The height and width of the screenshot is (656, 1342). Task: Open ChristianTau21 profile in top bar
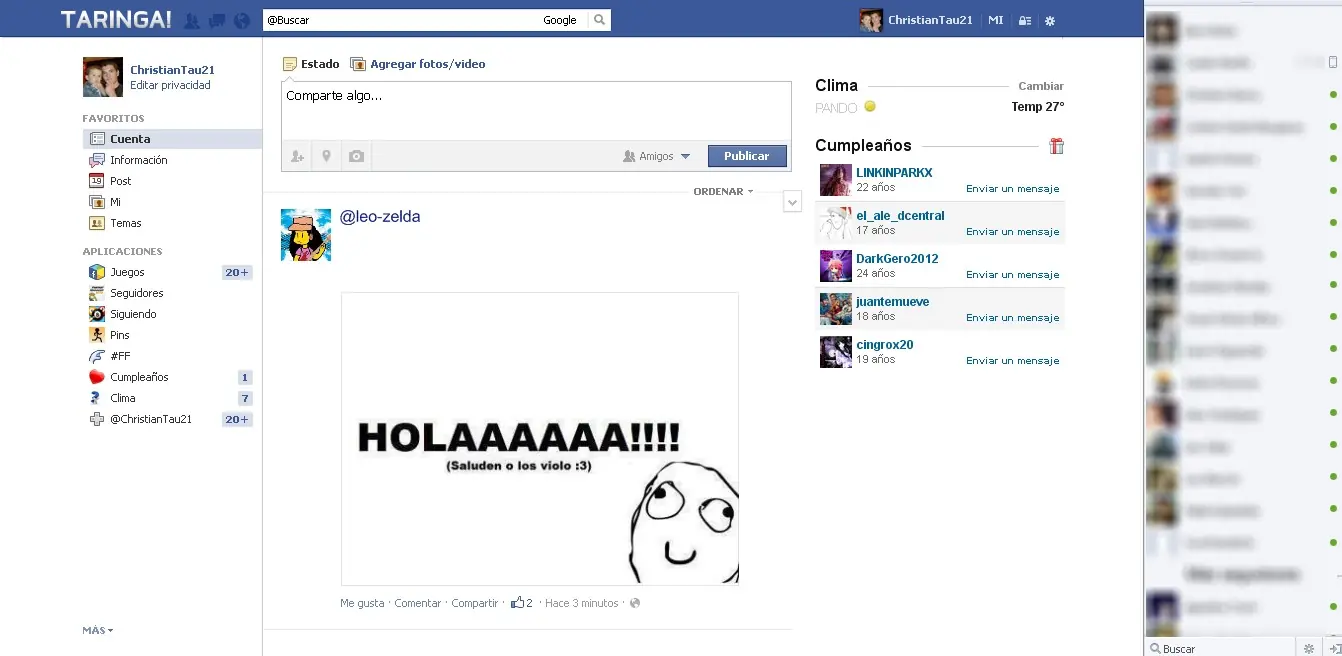pyautogui.click(x=917, y=20)
